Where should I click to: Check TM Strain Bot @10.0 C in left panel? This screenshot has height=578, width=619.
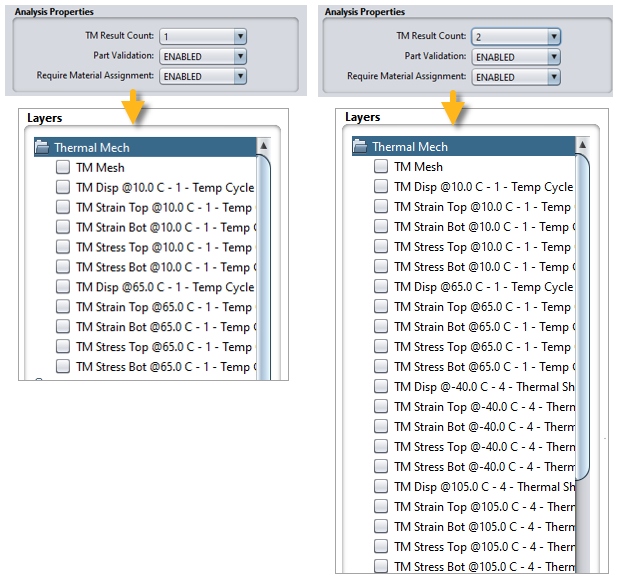coord(63,227)
